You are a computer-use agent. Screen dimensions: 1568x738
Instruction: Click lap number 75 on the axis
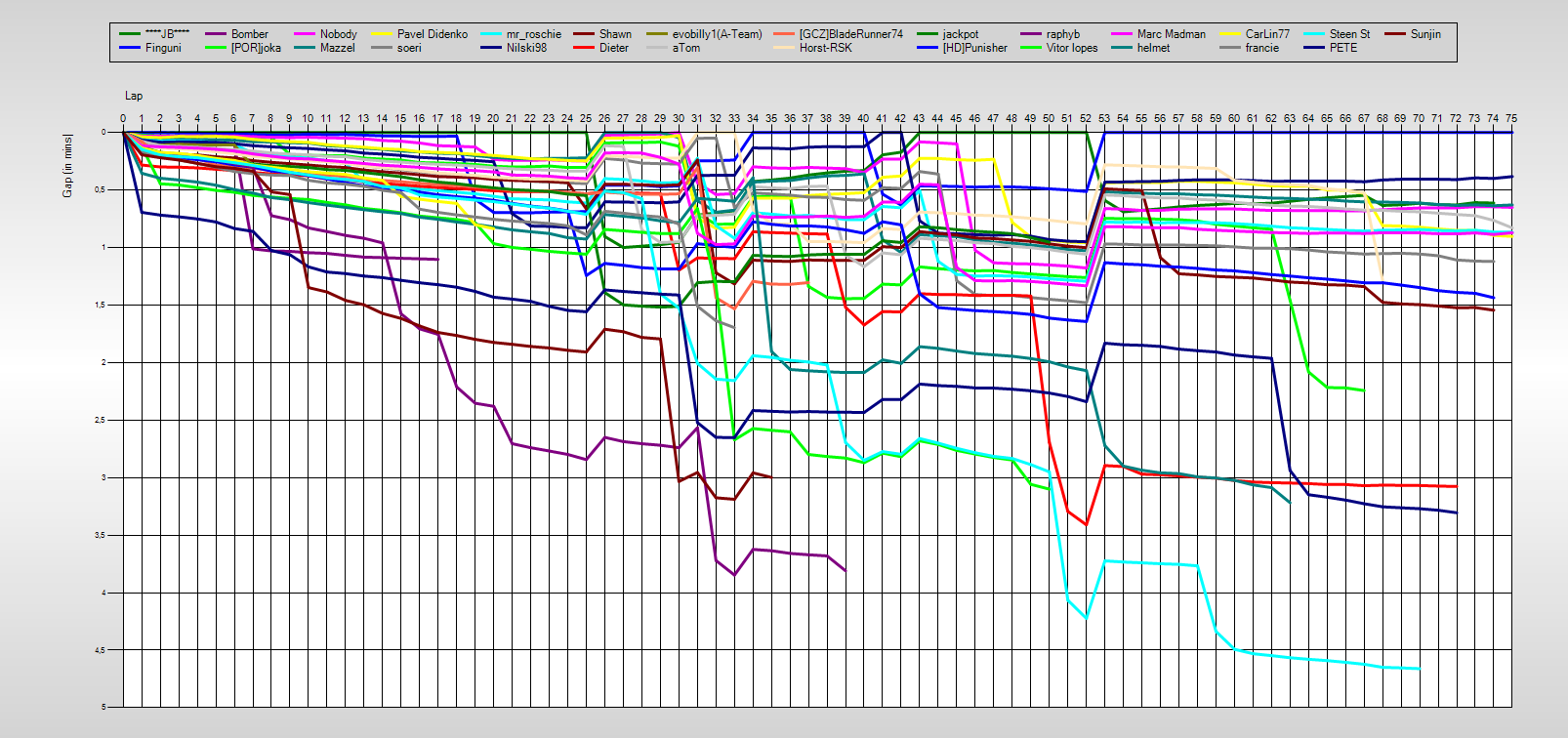1511,118
